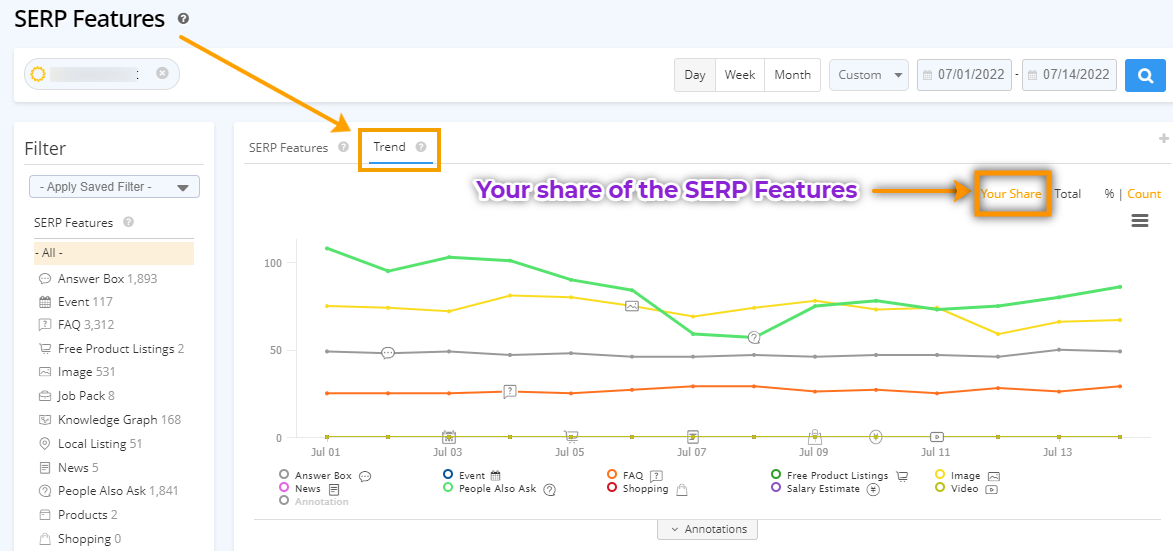Click the News document icon in filter
Screen dimensions: 1173x551
[x=45, y=467]
